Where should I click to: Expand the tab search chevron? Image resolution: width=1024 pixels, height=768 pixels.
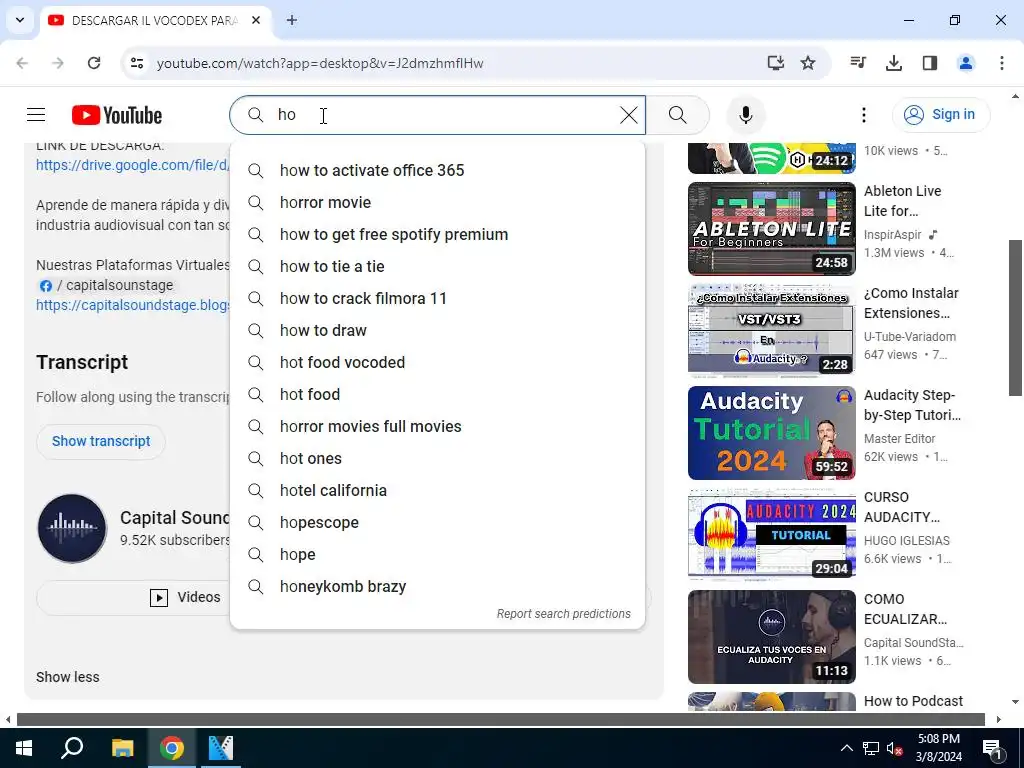click(20, 20)
